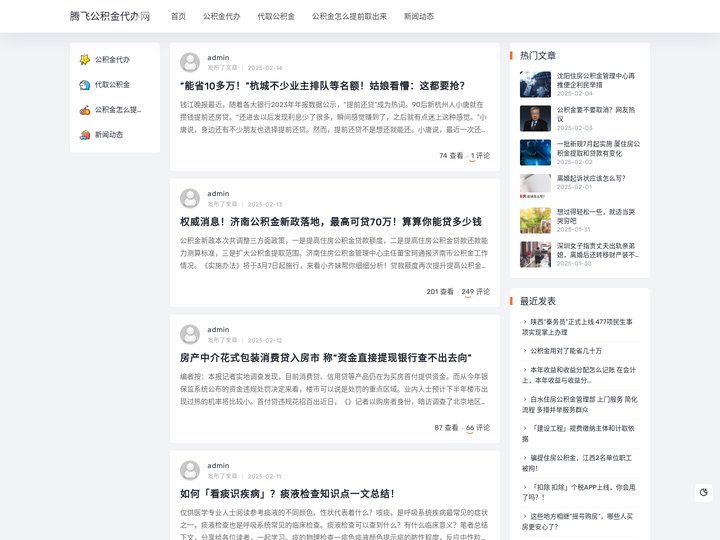720x540 pixels.
Task: Click admin avatar on the 2025-02-11 post
Action: tap(190, 470)
